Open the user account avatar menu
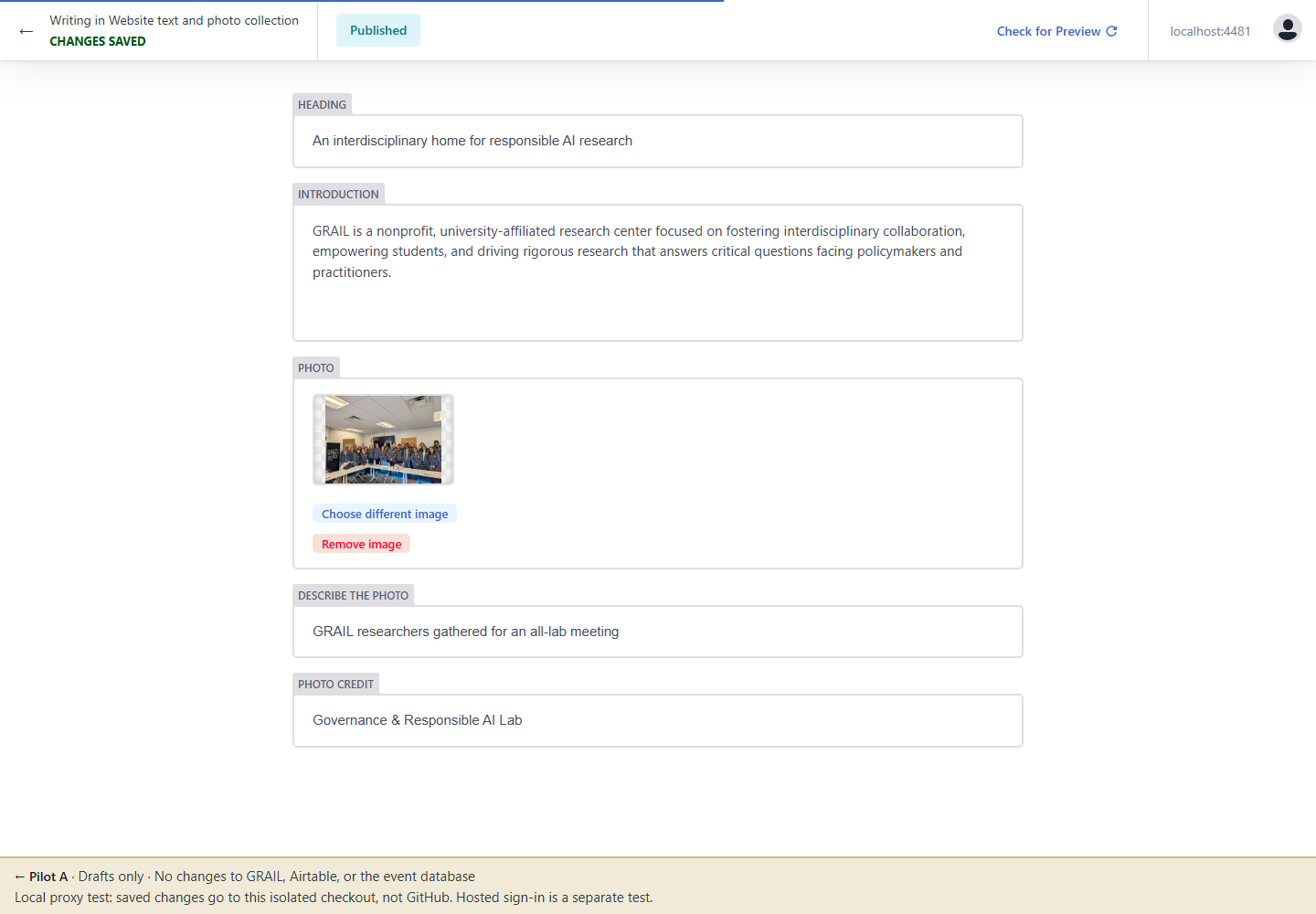 (1287, 29)
